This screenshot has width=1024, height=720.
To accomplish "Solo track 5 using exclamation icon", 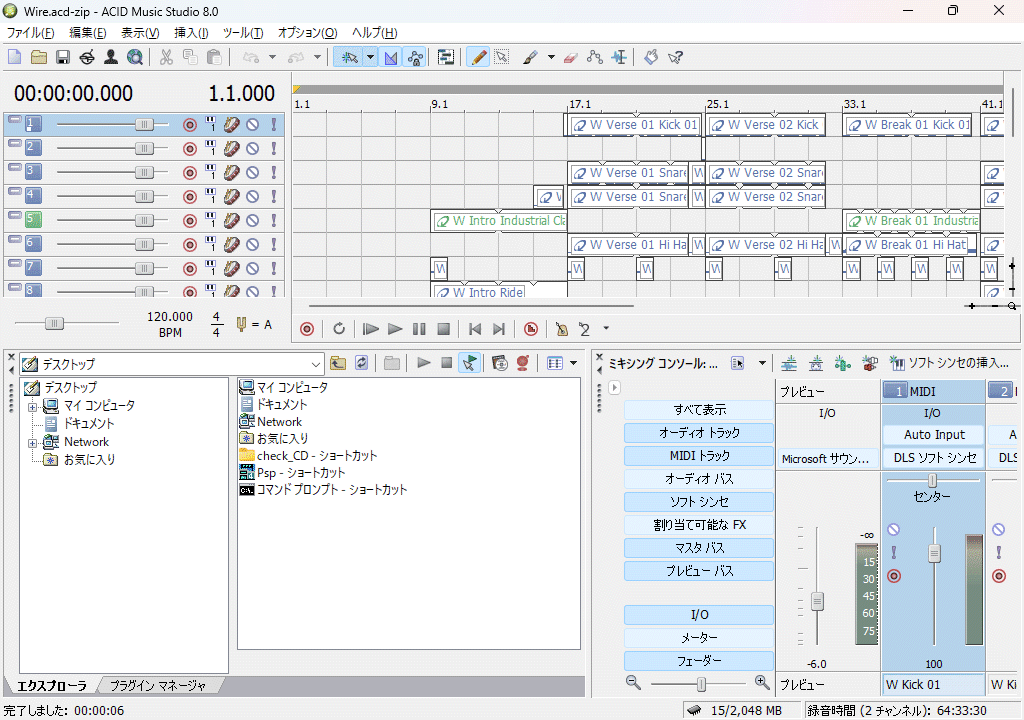I will pos(273,220).
